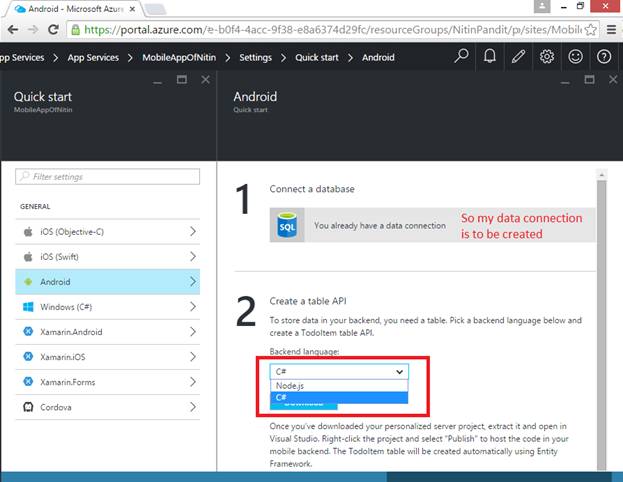623x482 pixels.
Task: Reload the page with refresh icon
Action: pyautogui.click(x=53, y=29)
